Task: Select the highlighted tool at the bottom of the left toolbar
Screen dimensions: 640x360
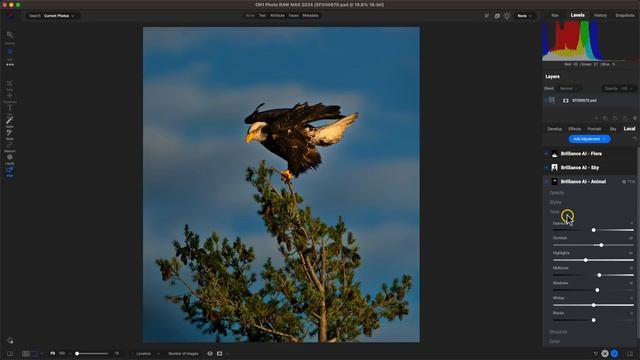Action: click(x=9, y=170)
